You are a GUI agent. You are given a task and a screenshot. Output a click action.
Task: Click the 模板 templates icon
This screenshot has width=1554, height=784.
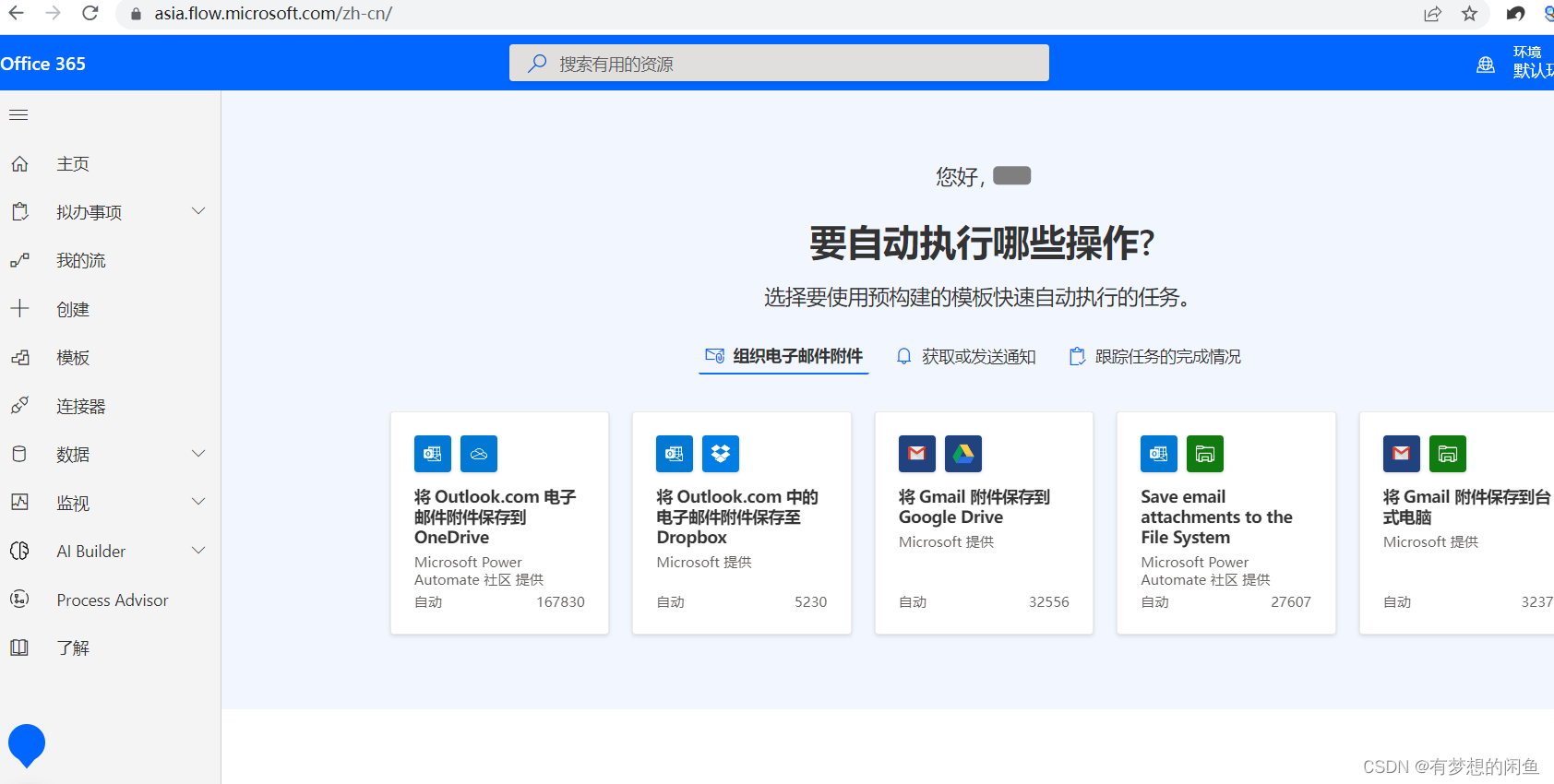19,358
